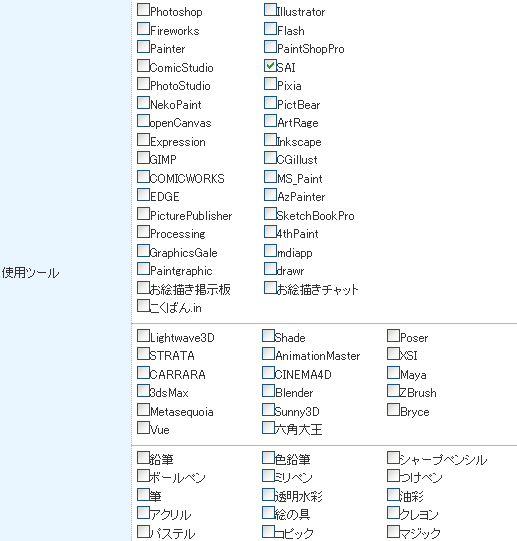The image size is (517, 541).
Task: Tick the 透明水彩 checkbox
Action: (268, 494)
